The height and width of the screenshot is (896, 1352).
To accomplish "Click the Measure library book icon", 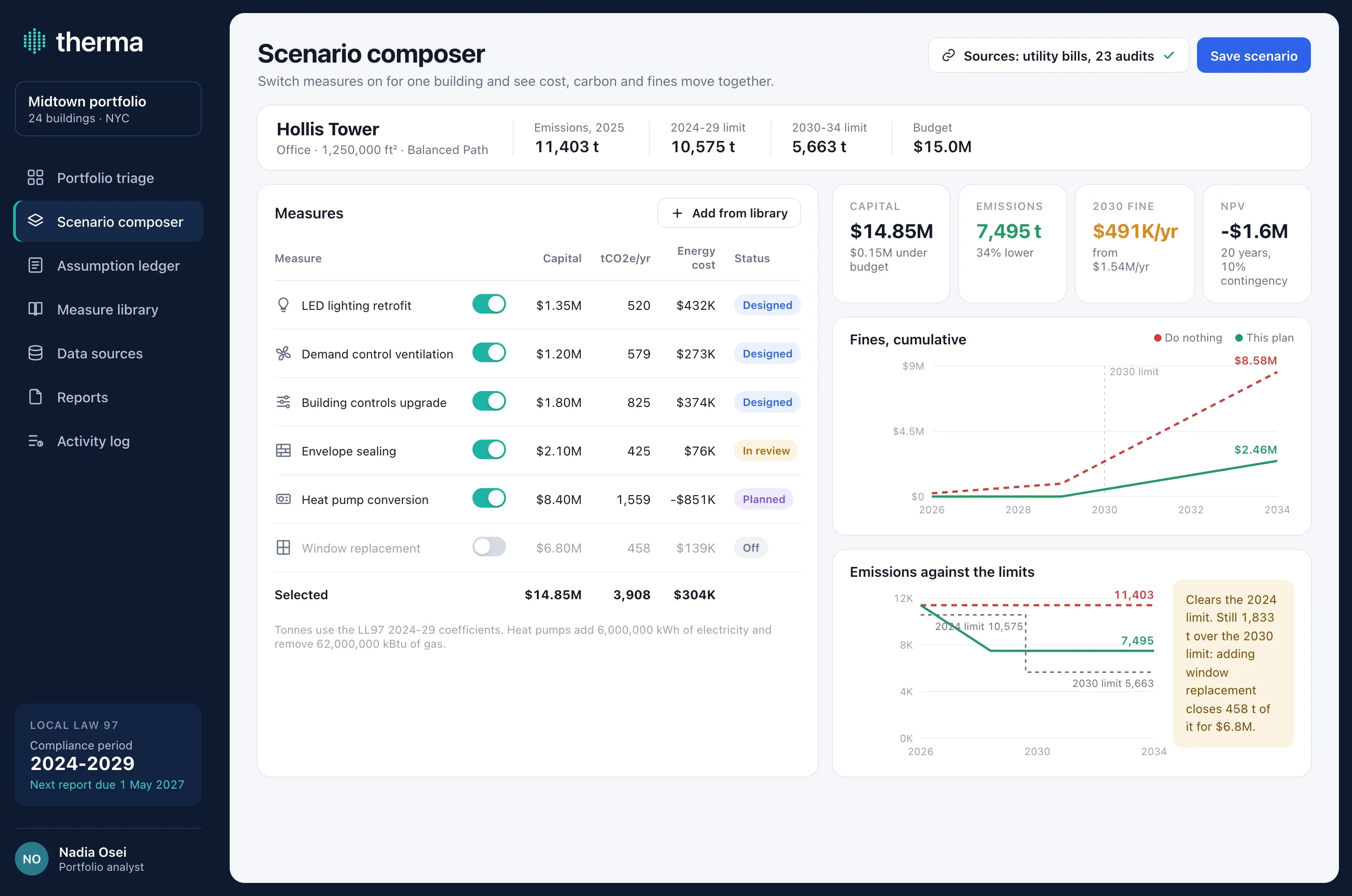I will [x=35, y=309].
